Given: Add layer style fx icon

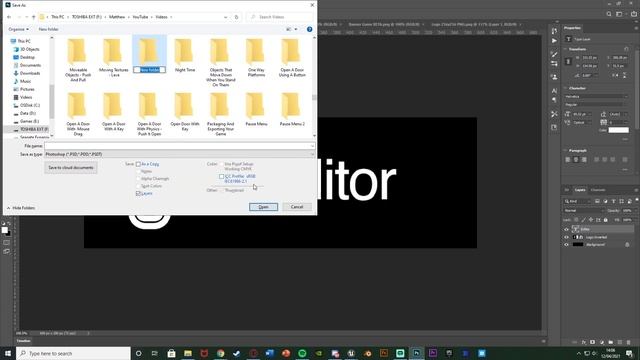Looking at the screenshot, I should [x=584, y=342].
